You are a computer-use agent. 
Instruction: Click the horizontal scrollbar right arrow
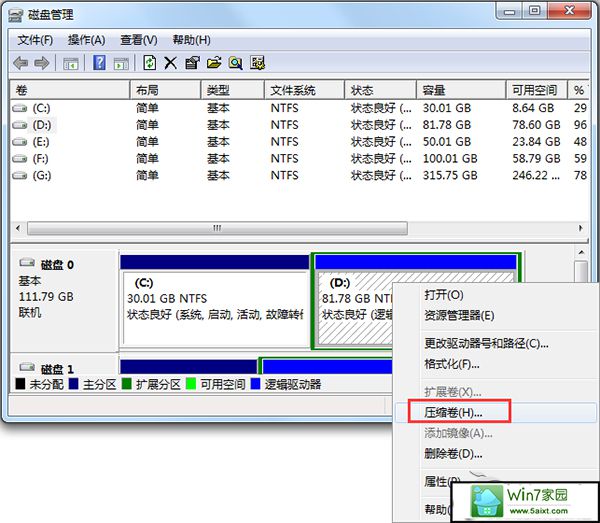pos(580,228)
